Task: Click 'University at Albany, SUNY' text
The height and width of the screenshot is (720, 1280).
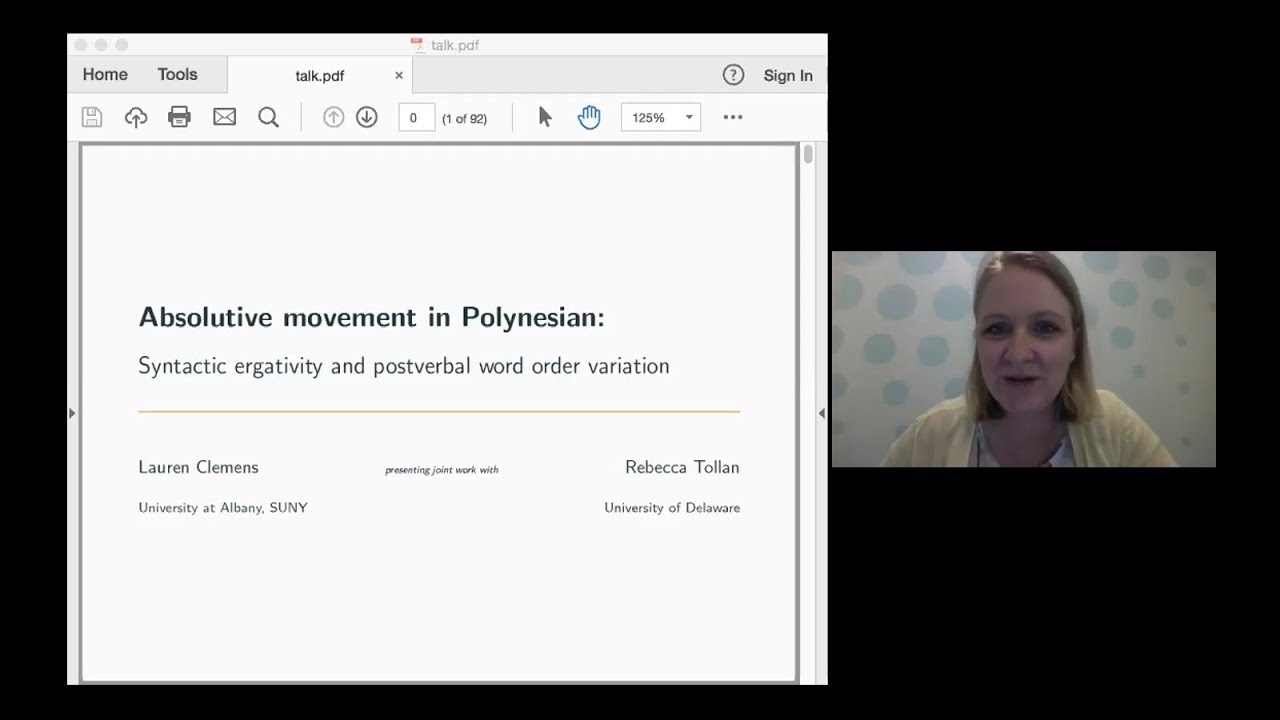Action: point(223,508)
